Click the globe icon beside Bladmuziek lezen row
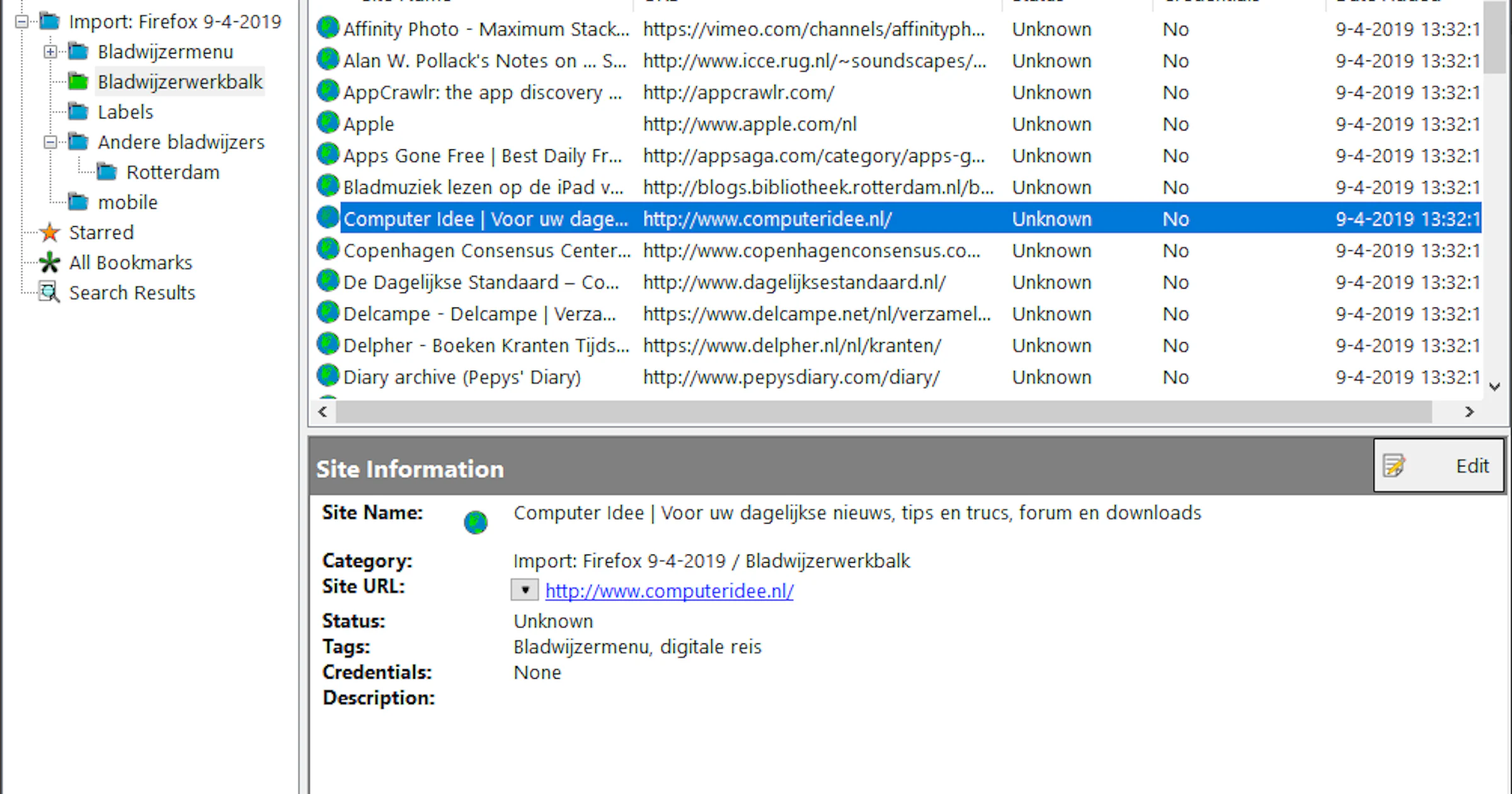The width and height of the screenshot is (1512, 794). click(x=328, y=186)
